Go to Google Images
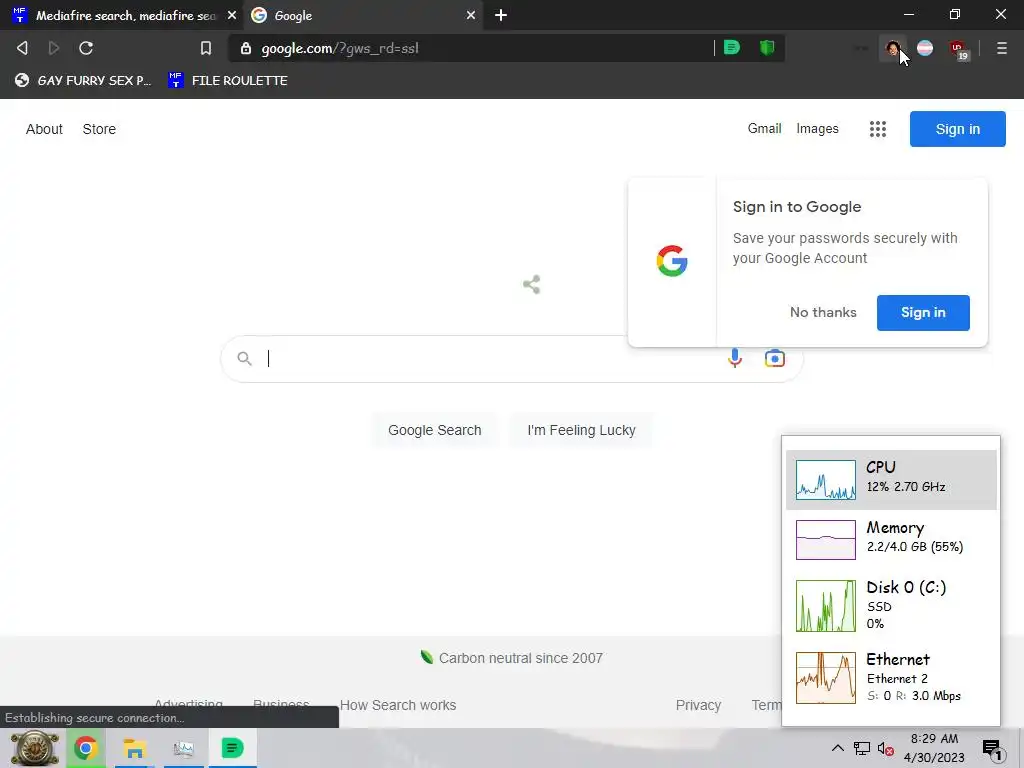The height and width of the screenshot is (768, 1024). (817, 129)
